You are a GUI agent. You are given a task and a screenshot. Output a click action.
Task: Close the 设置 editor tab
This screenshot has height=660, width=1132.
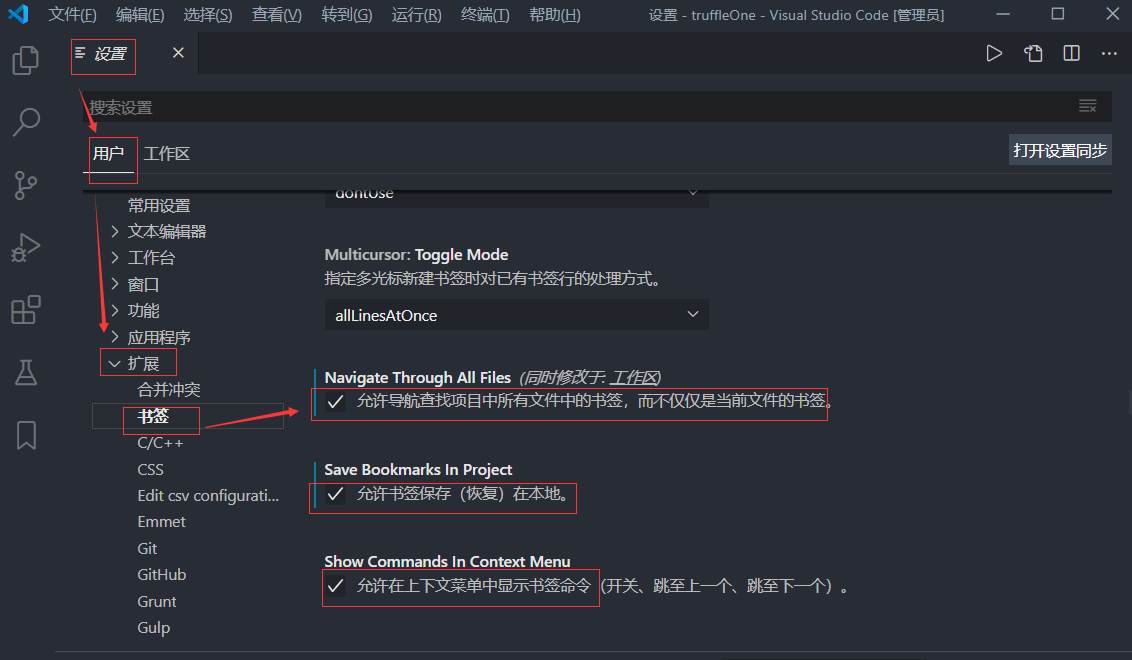[x=178, y=53]
